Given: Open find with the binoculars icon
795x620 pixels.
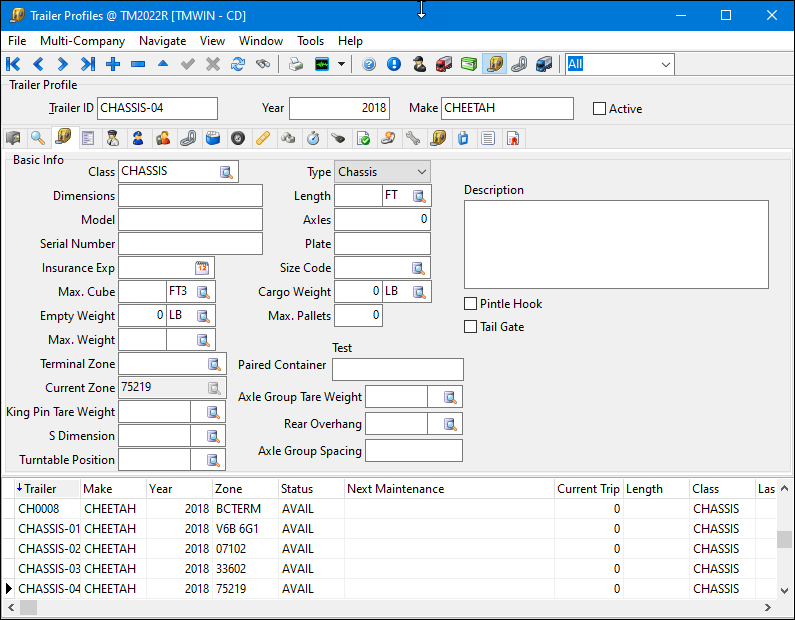Looking at the screenshot, I should (x=263, y=65).
